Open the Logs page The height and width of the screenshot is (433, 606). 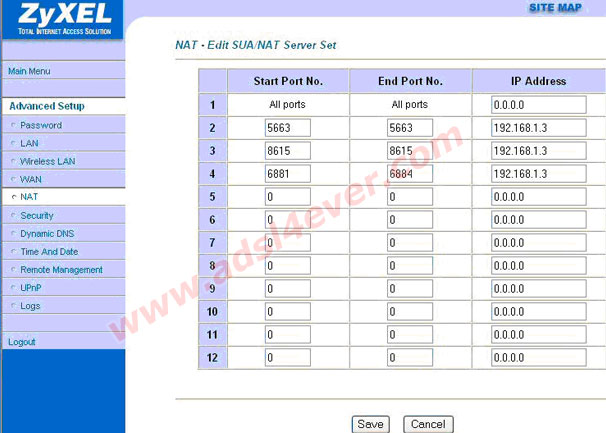point(30,306)
